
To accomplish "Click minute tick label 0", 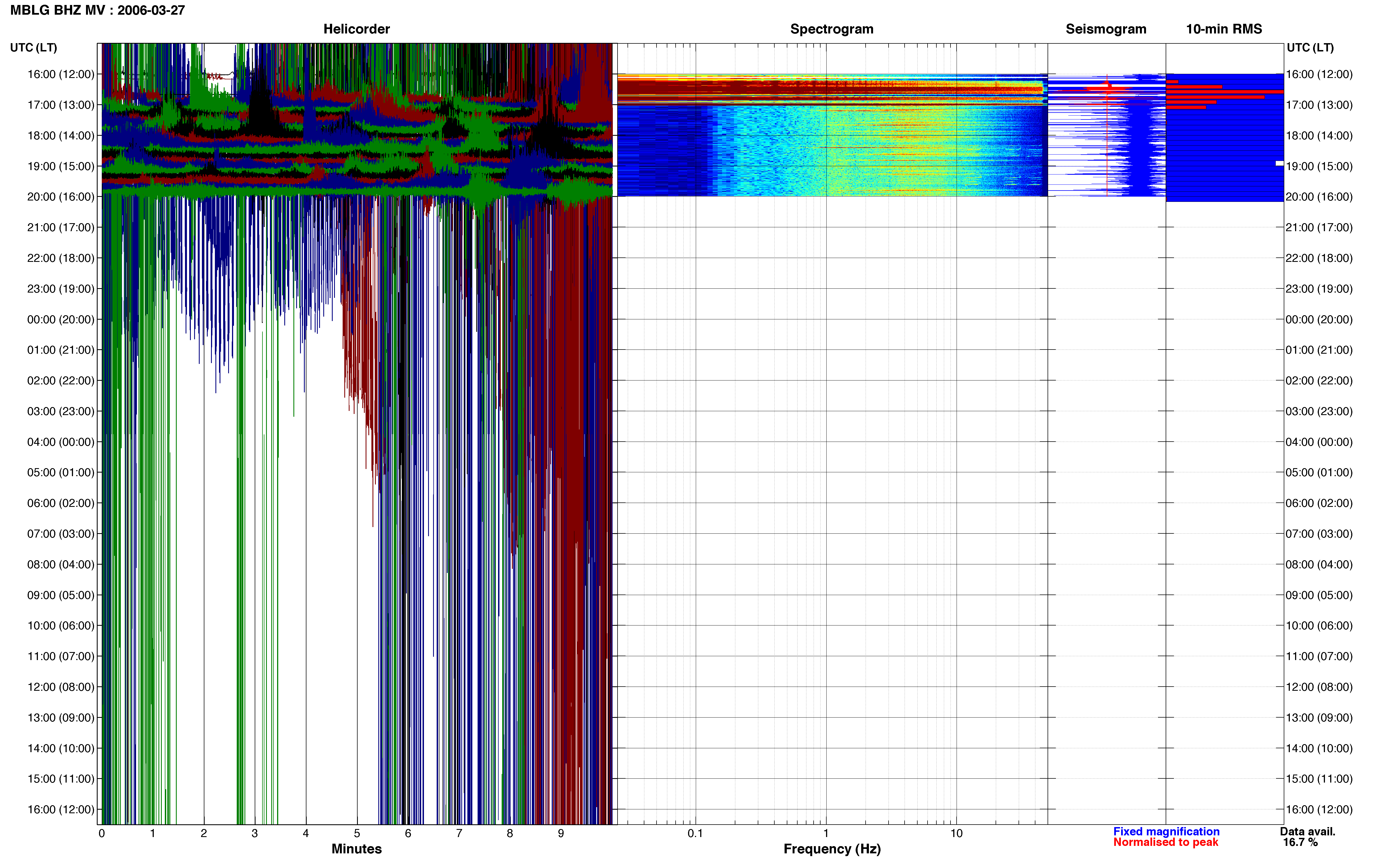I will [101, 833].
